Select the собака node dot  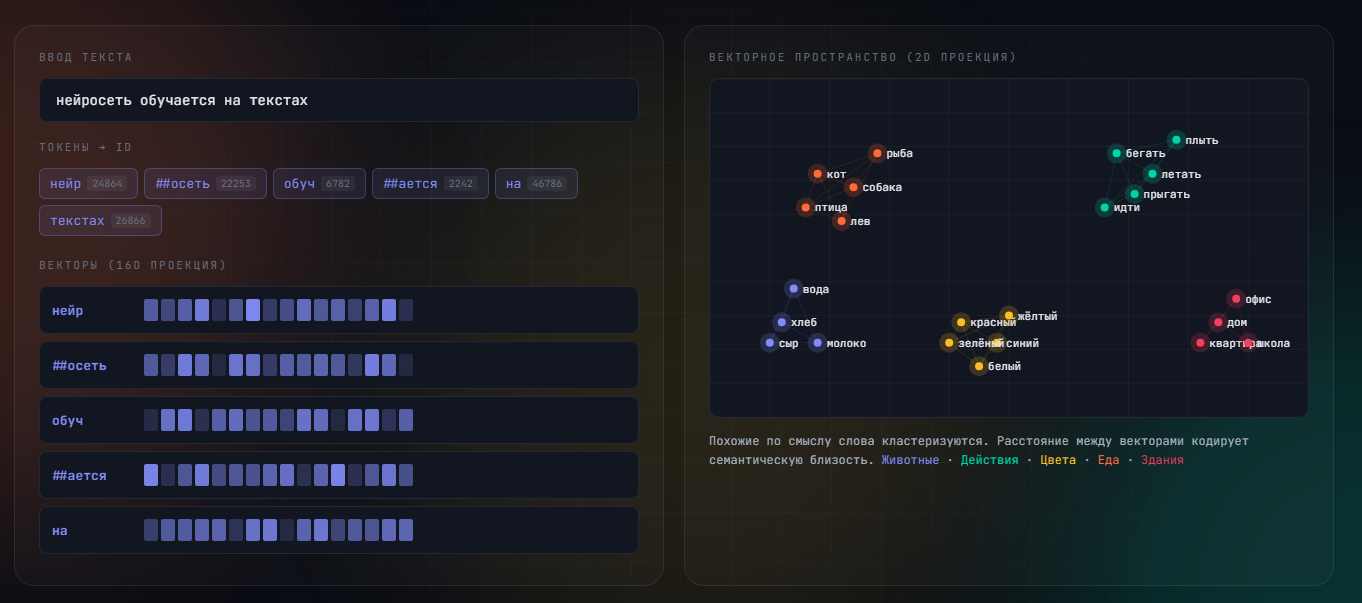click(853, 187)
